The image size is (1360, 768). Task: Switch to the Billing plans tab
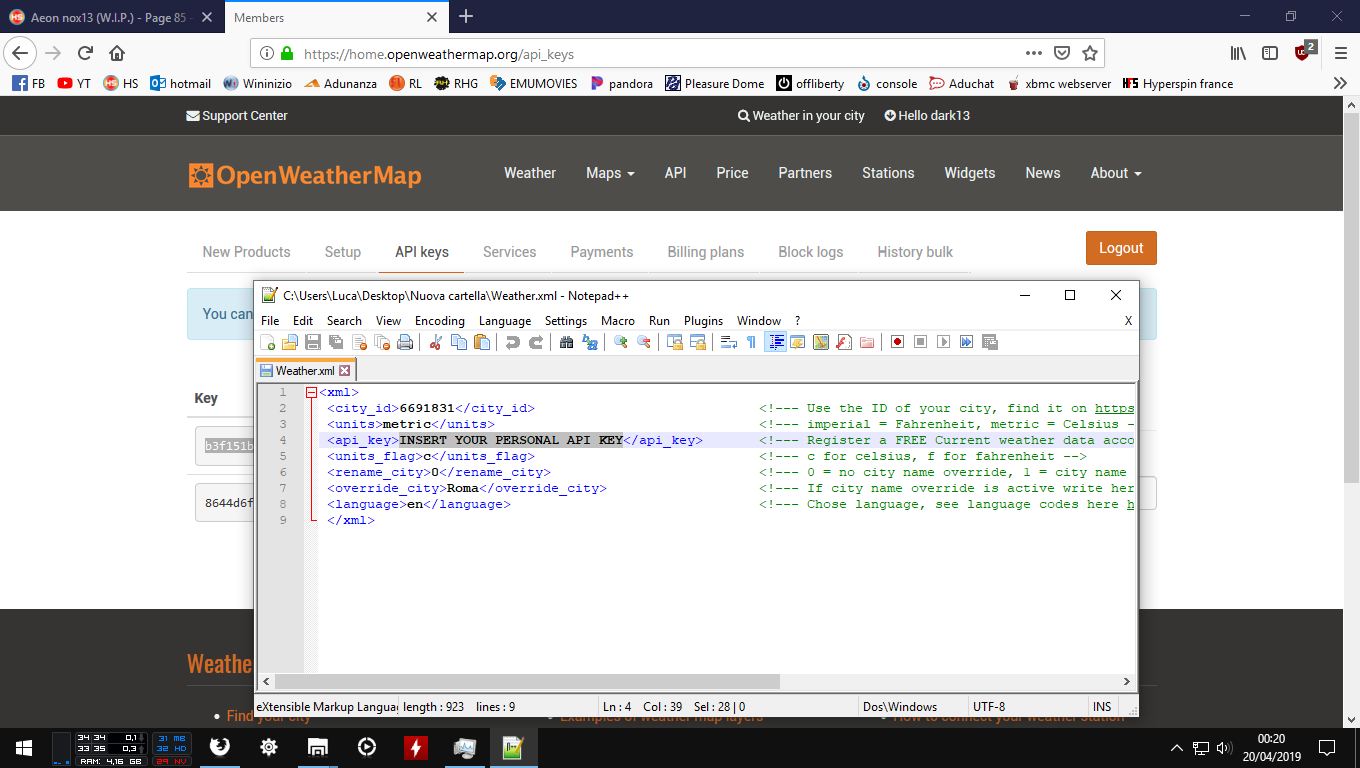tap(705, 252)
